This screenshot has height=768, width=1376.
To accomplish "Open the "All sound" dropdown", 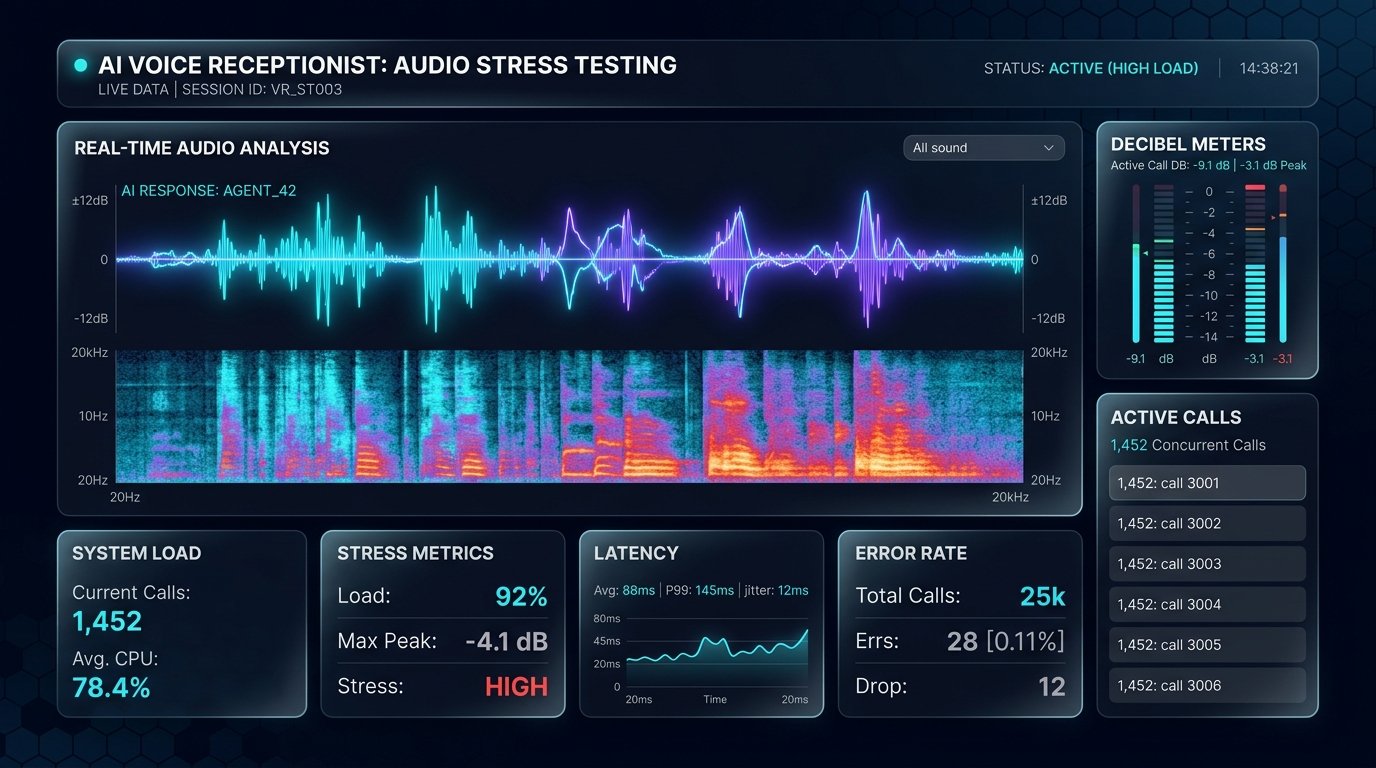I will point(983,148).
